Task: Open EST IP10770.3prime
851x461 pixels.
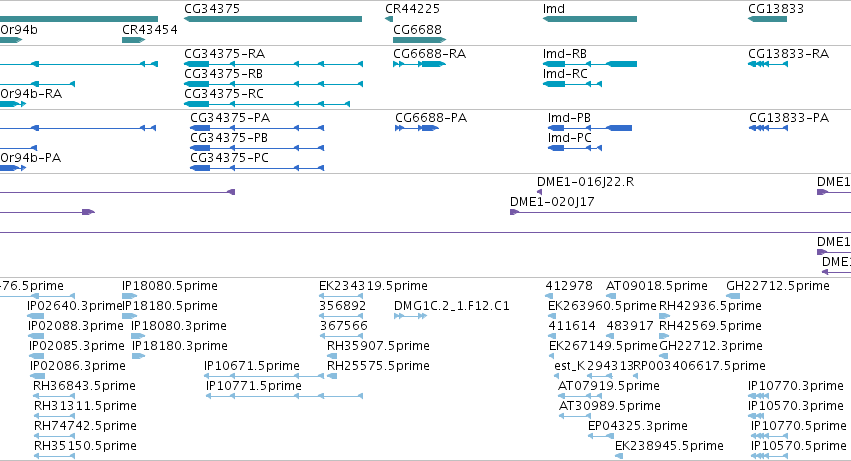Action: (x=796, y=386)
